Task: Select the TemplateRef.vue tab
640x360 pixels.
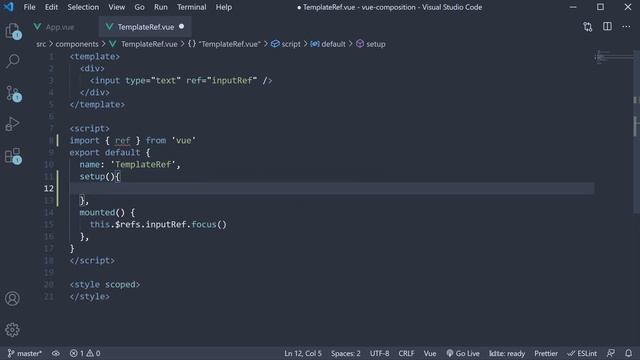Action: pyautogui.click(x=146, y=27)
